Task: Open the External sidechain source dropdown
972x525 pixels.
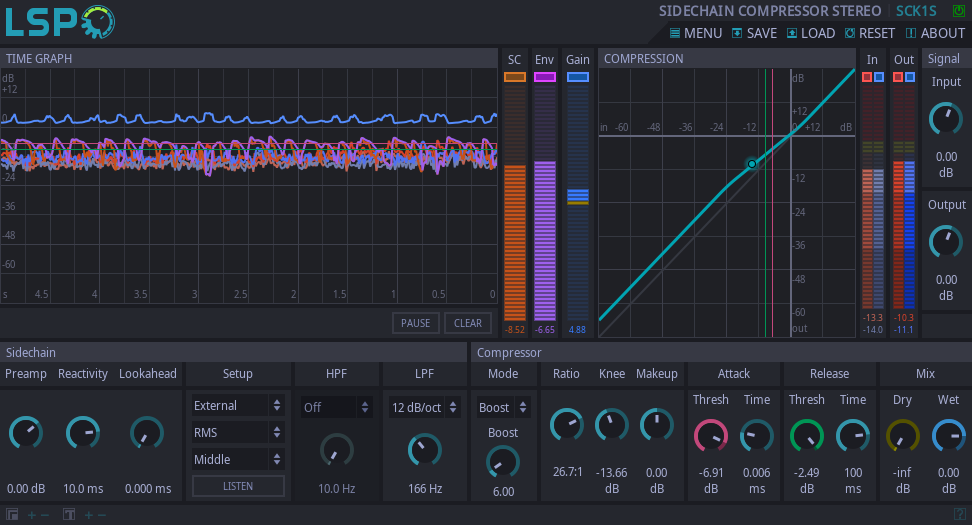Action: 238,405
